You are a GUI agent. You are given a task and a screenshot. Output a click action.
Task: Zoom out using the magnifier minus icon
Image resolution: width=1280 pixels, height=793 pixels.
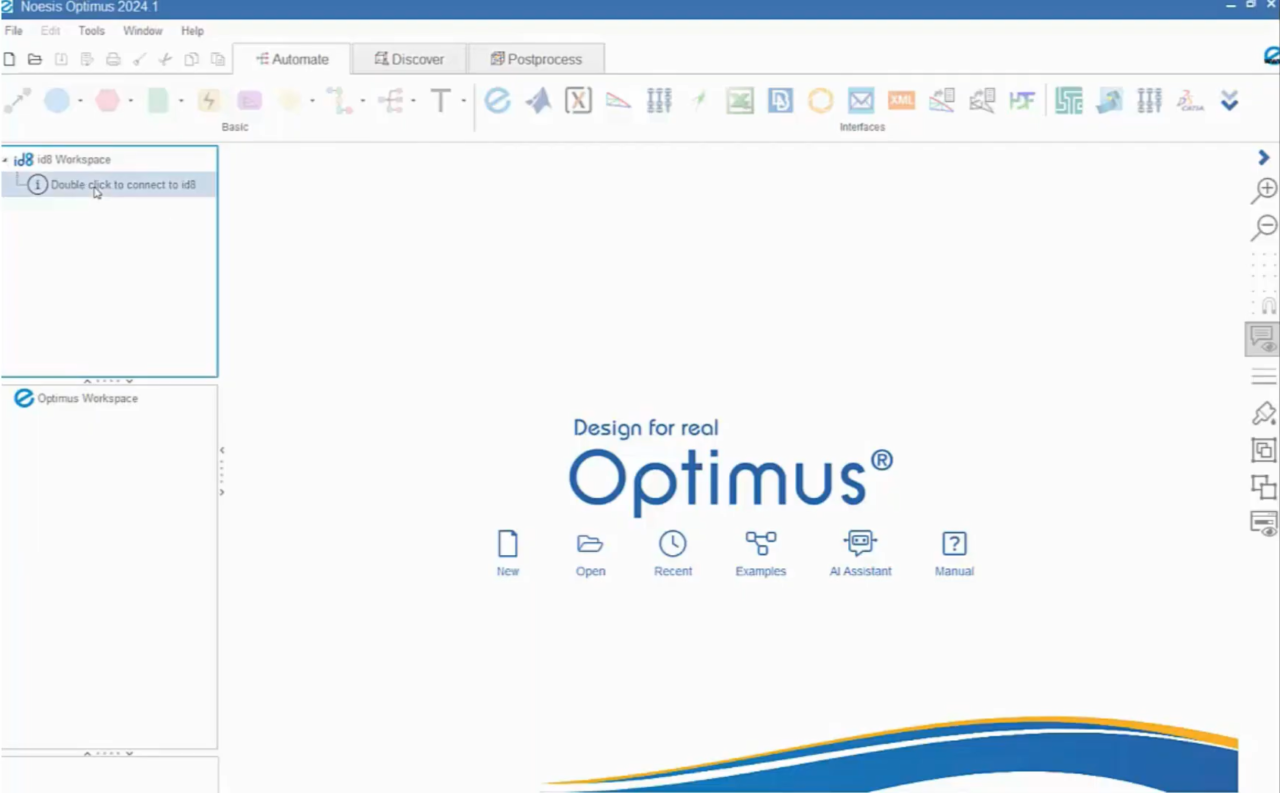tap(1264, 227)
